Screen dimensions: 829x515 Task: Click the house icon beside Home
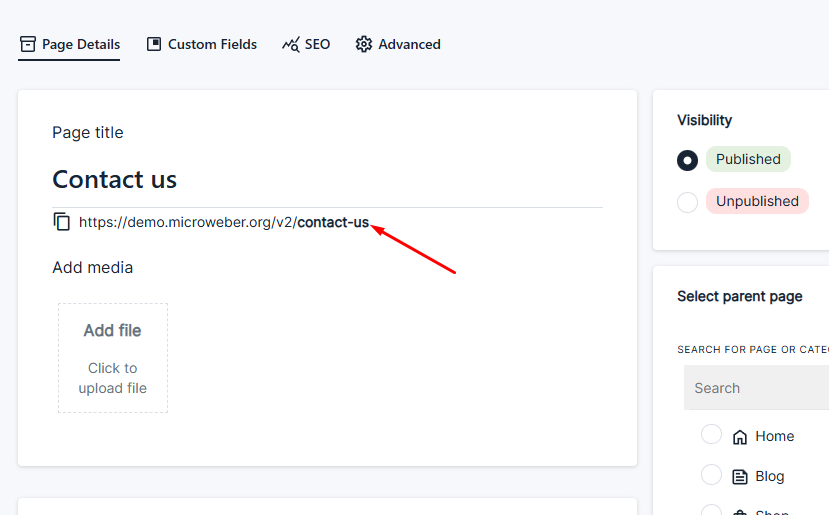740,436
